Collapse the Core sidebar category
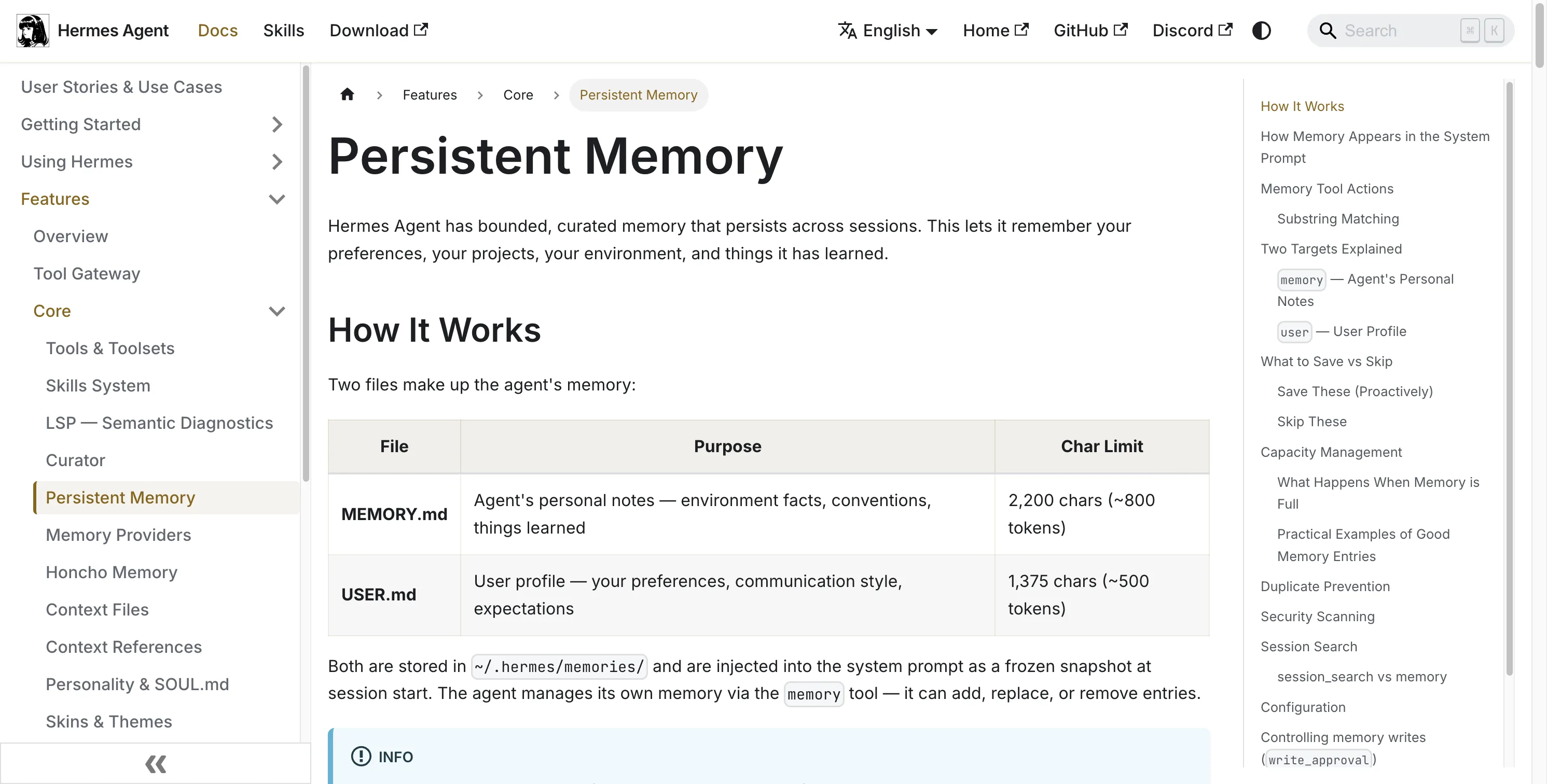 point(276,311)
